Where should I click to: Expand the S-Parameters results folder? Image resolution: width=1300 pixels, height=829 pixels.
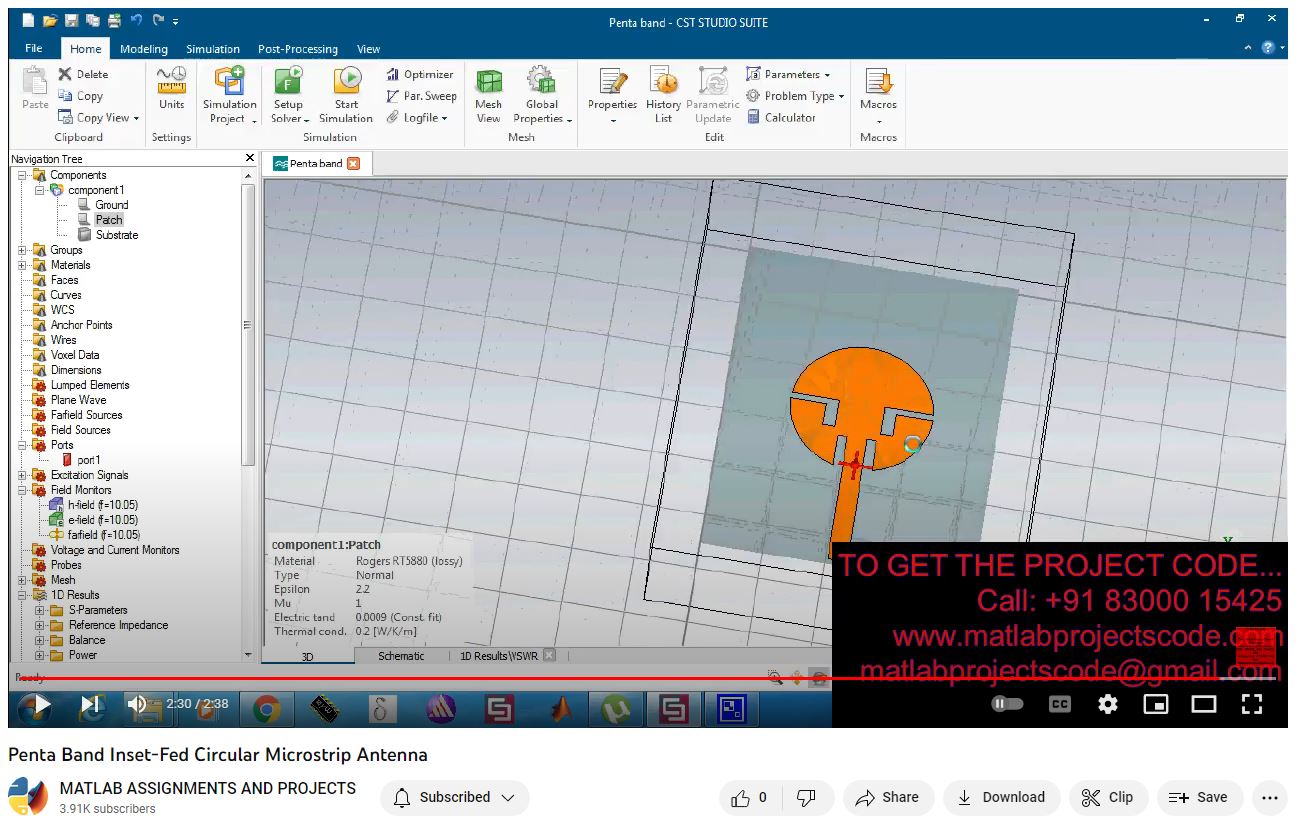coord(40,610)
